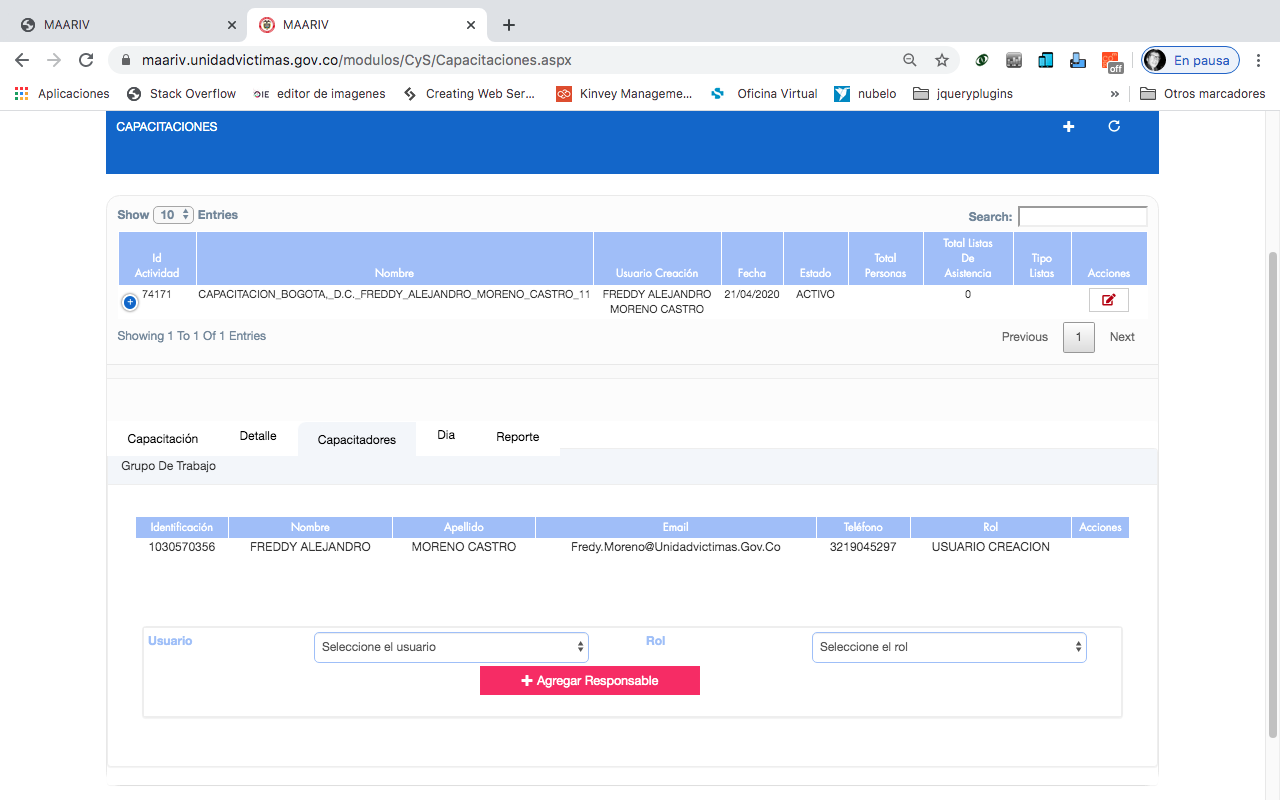Open the Seleccione el usuario dropdown
Screen dimensions: 1280x800
(451, 647)
